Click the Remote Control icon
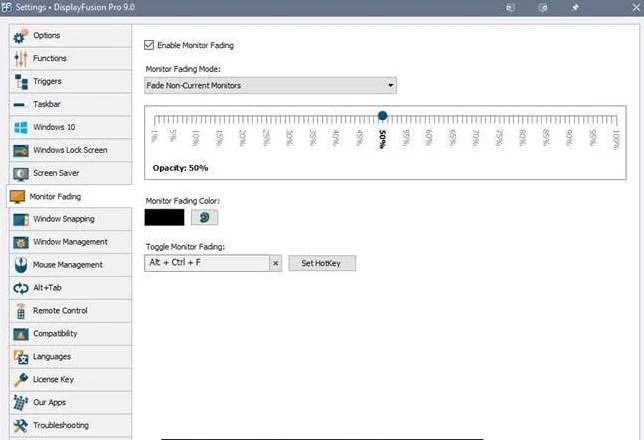The image size is (644, 440). coord(21,311)
